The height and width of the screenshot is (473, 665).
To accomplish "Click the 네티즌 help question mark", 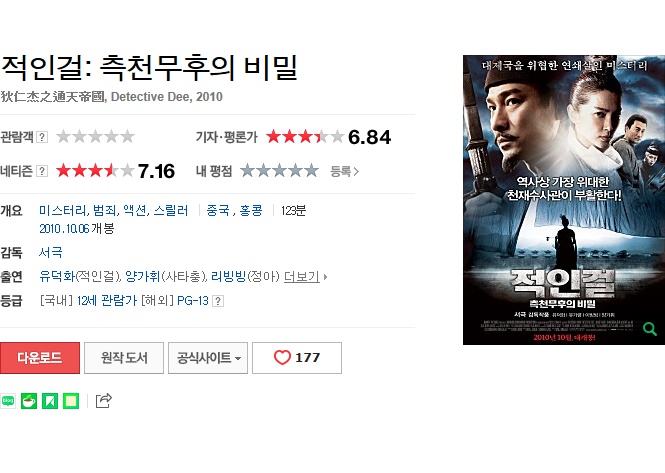I will tap(42, 171).
